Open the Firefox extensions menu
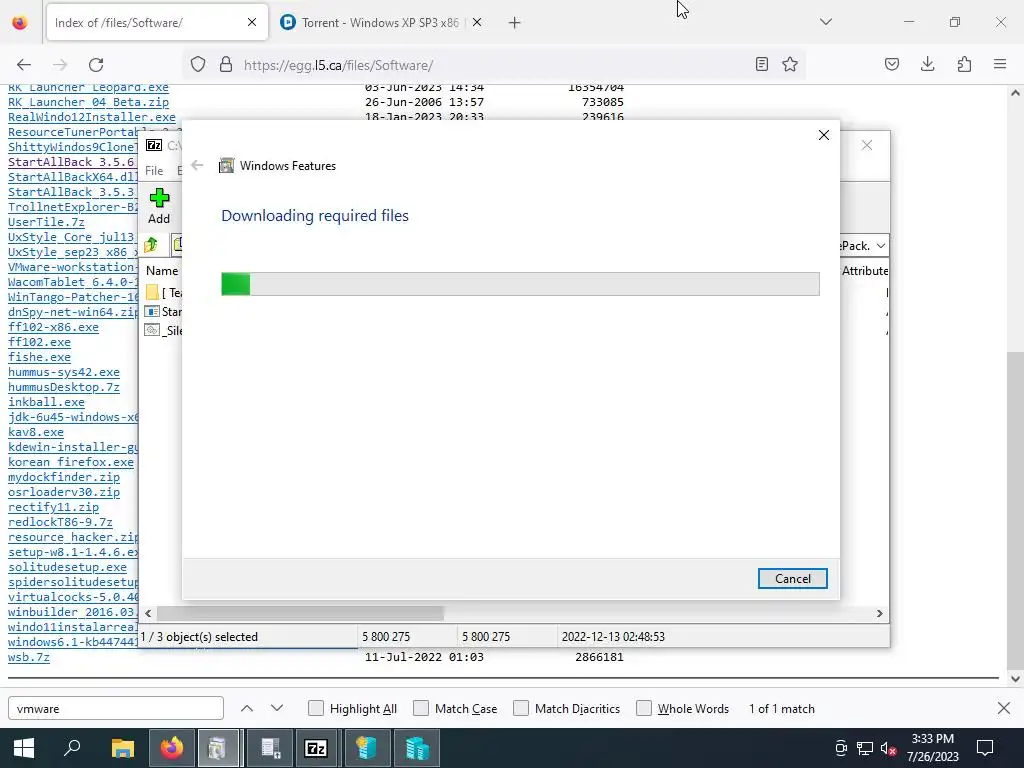Image resolution: width=1024 pixels, height=768 pixels. [964, 64]
